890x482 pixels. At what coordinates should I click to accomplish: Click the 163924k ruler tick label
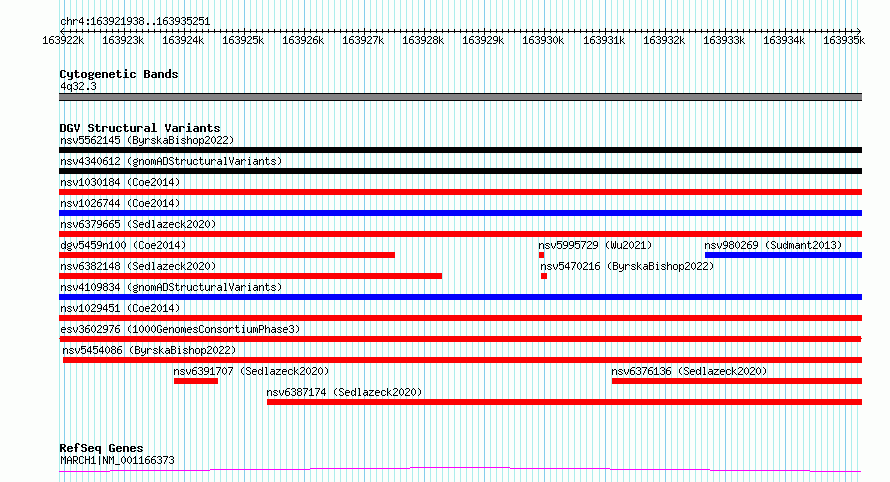[183, 41]
